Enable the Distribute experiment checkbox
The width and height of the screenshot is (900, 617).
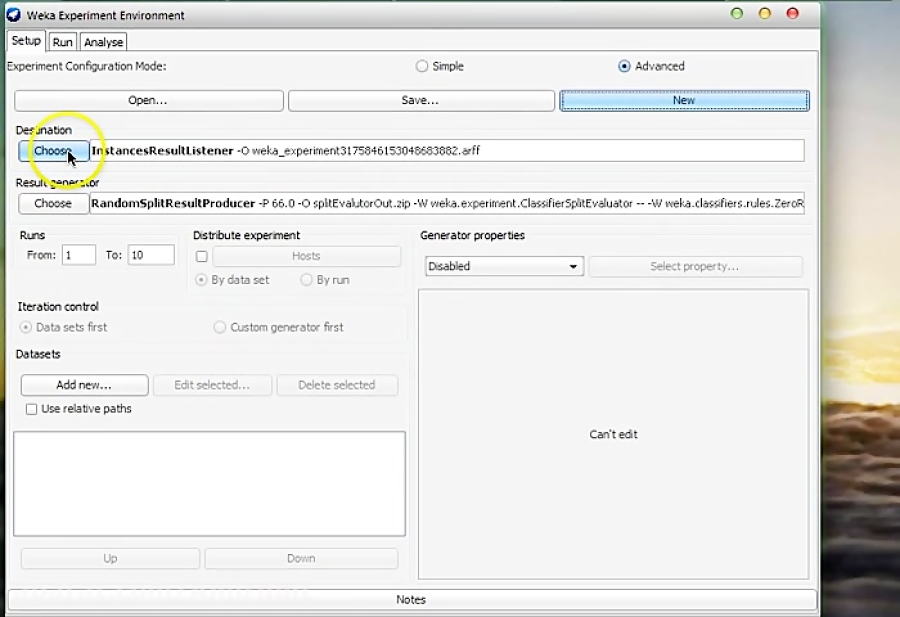click(202, 256)
